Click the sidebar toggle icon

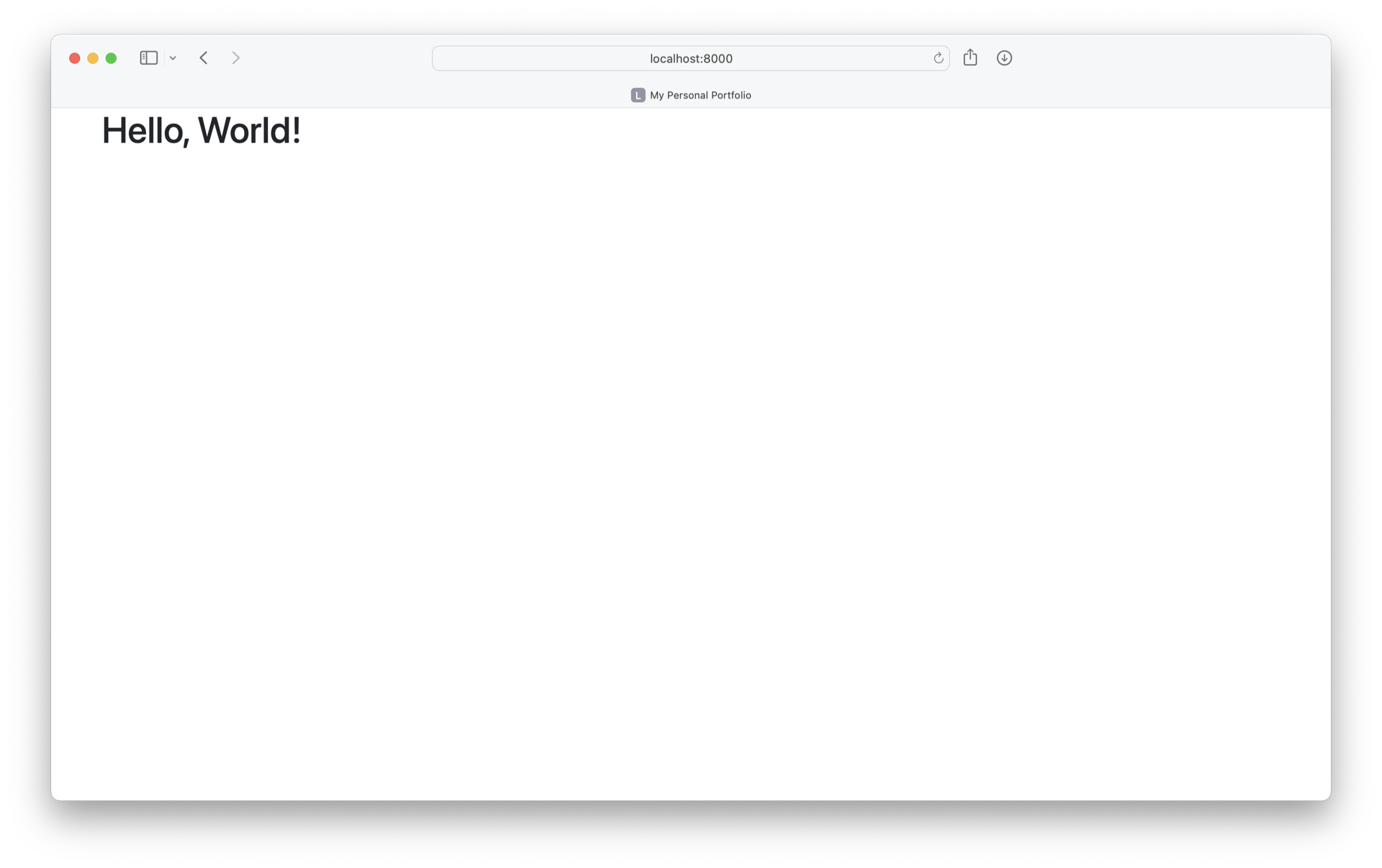click(148, 57)
